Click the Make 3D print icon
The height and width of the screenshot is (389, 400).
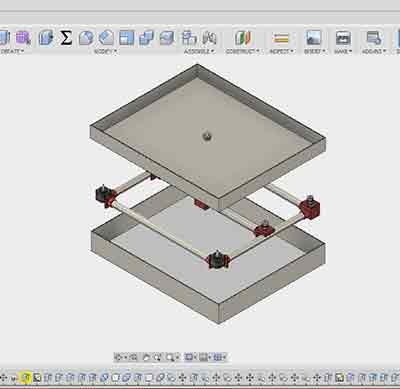(x=343, y=38)
